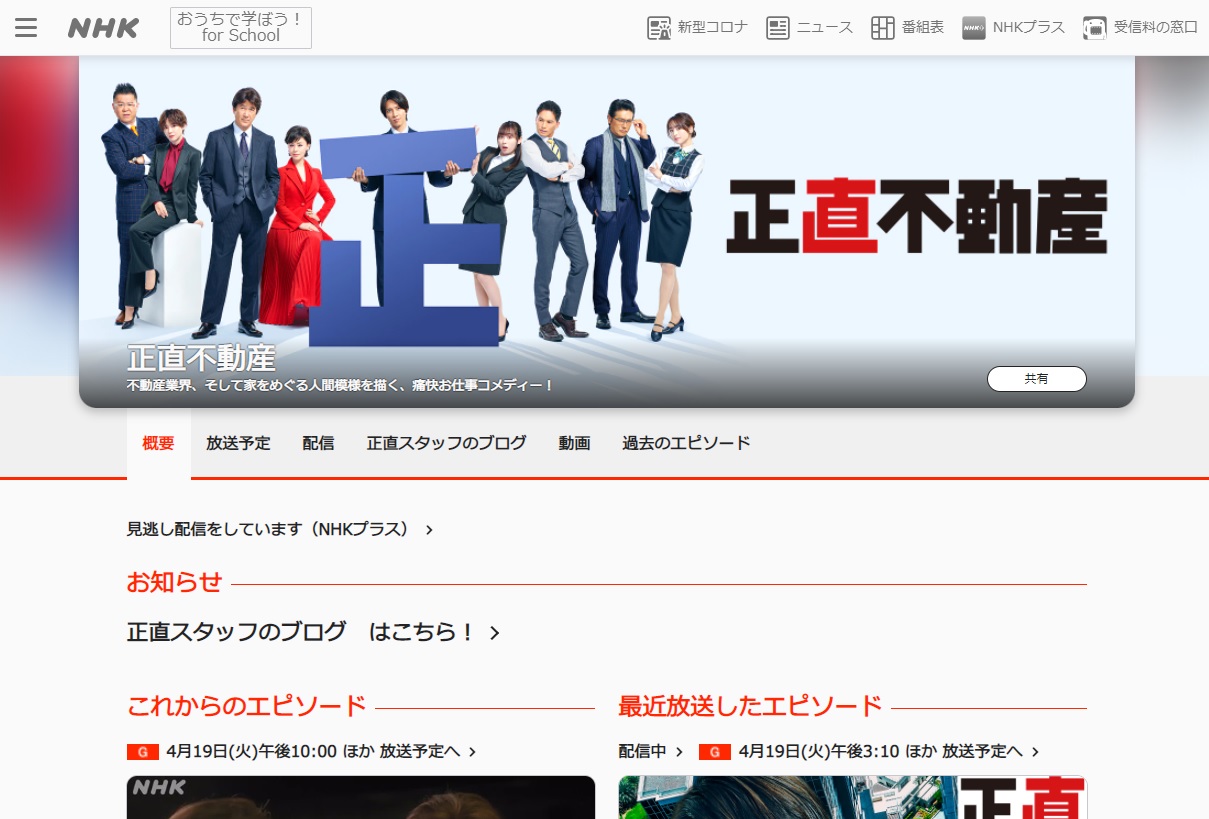Viewport: 1209px width, 819px height.
Task: Click the 正直不動産 program title text
Action: pos(201,358)
